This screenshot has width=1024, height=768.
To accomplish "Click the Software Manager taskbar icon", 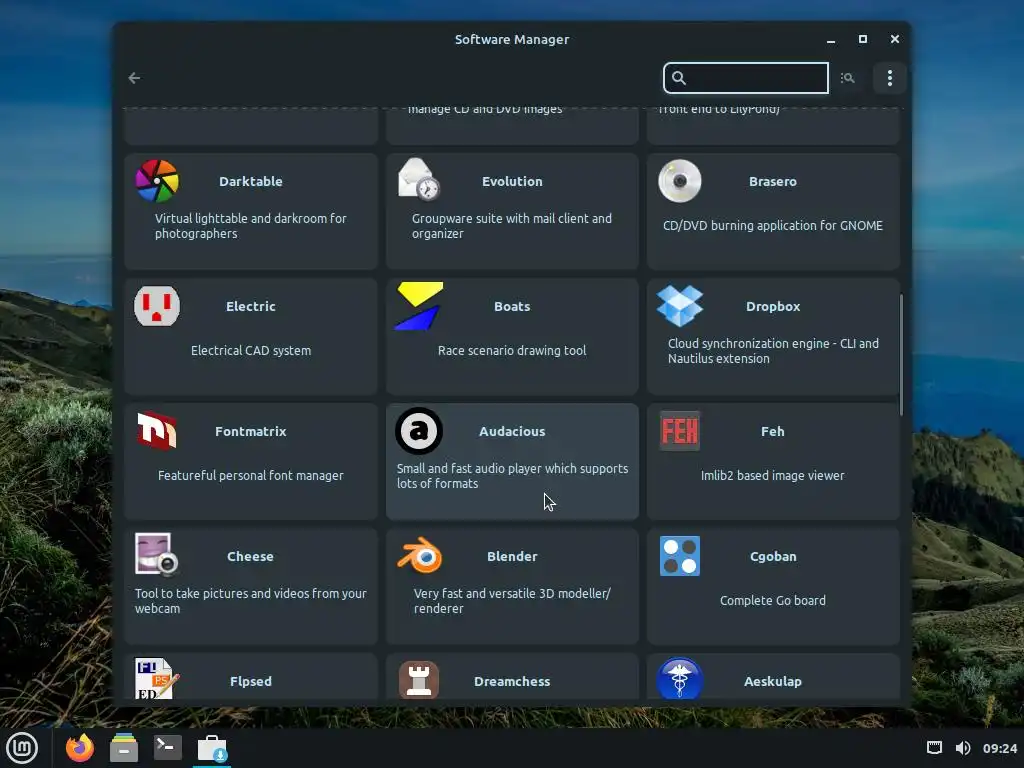I will pos(212,748).
